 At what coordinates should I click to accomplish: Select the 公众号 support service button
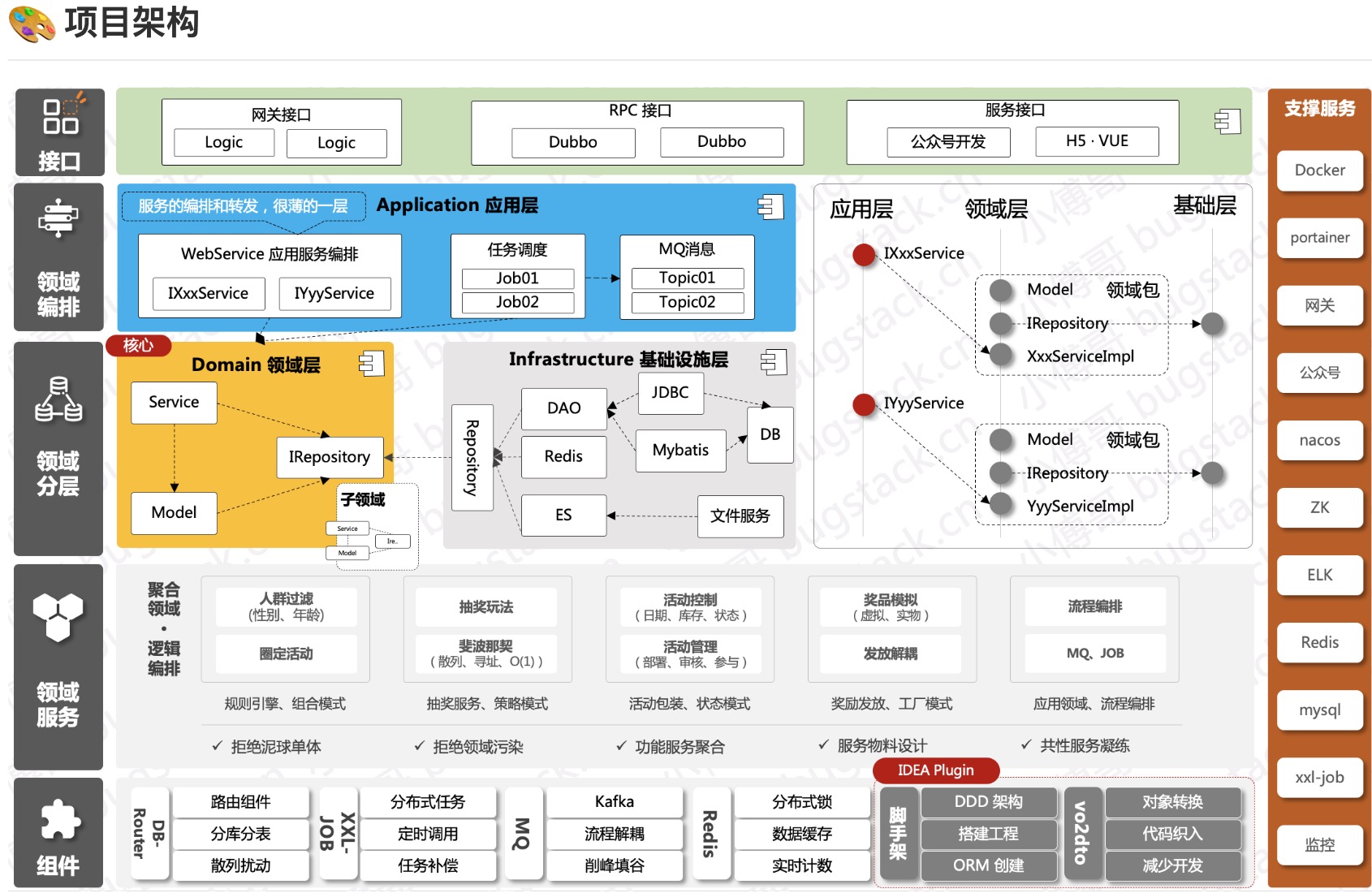tap(1320, 373)
